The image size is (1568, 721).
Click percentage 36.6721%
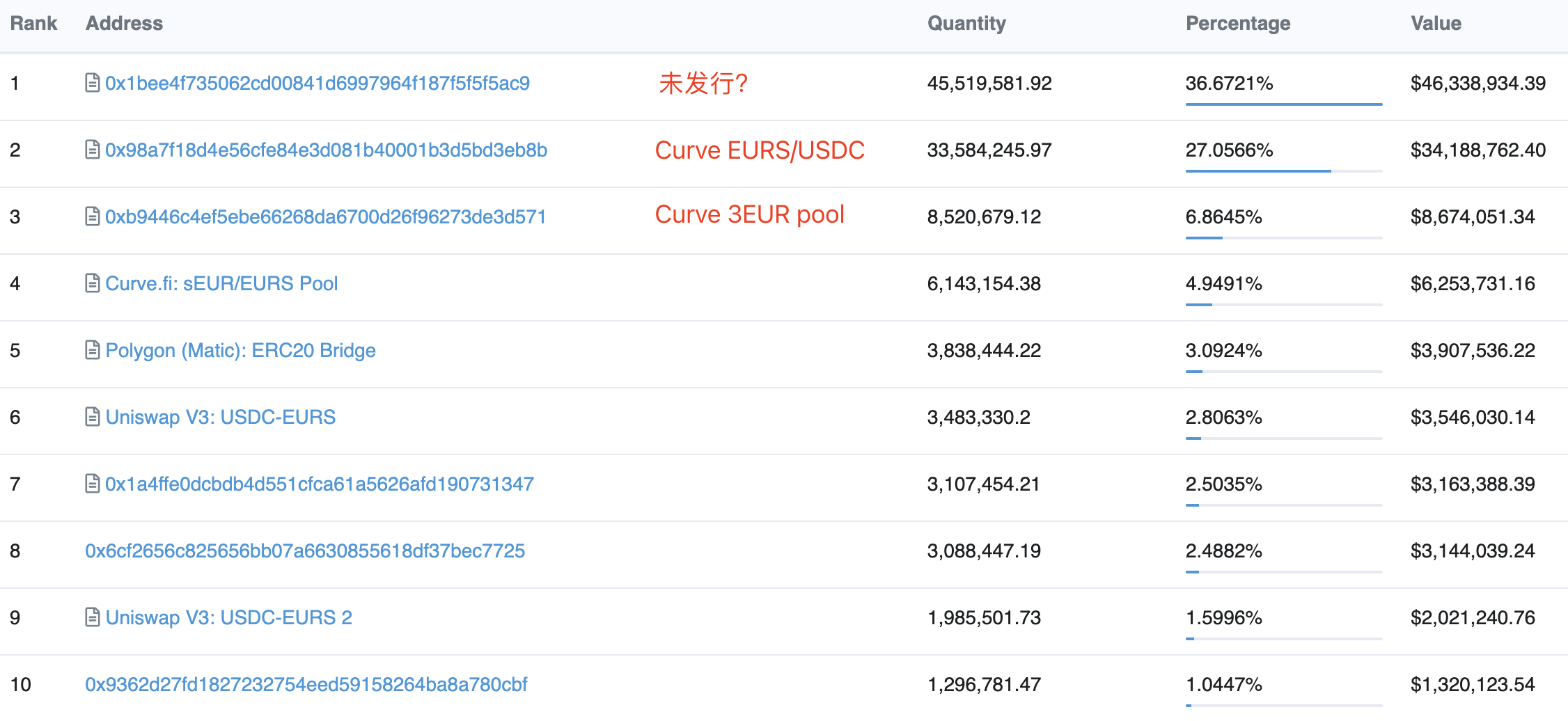point(1229,84)
